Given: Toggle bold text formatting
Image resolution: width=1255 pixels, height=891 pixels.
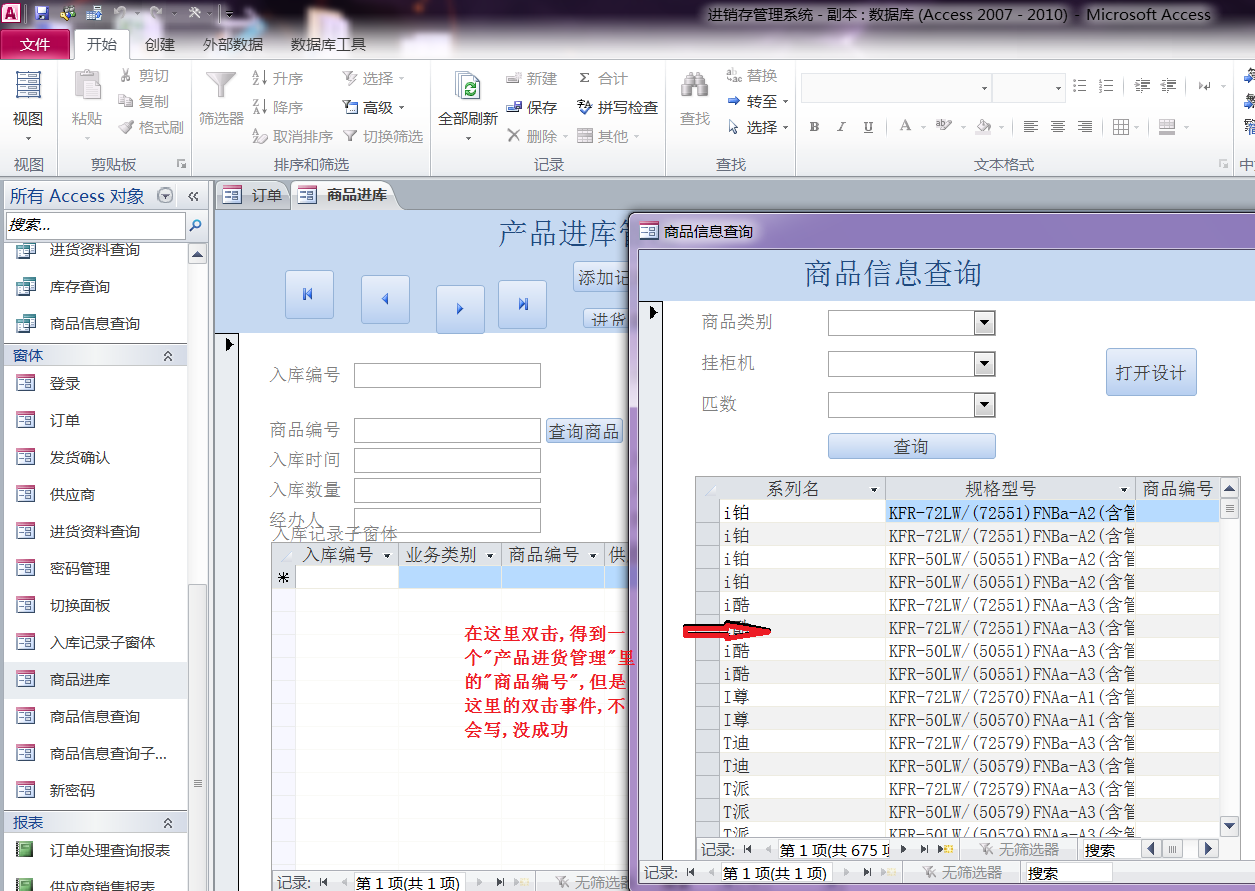Looking at the screenshot, I should pos(814,127).
